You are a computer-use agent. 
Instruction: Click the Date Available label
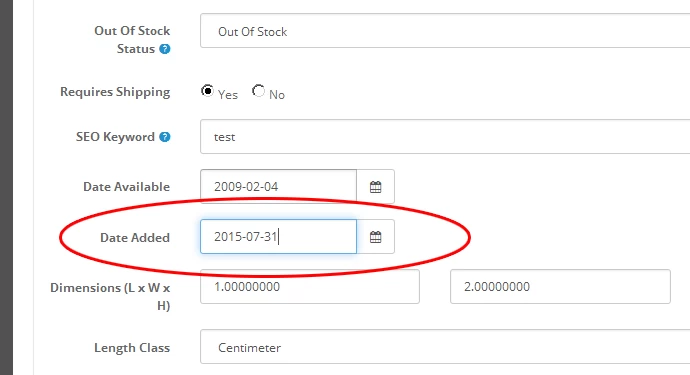(x=126, y=187)
